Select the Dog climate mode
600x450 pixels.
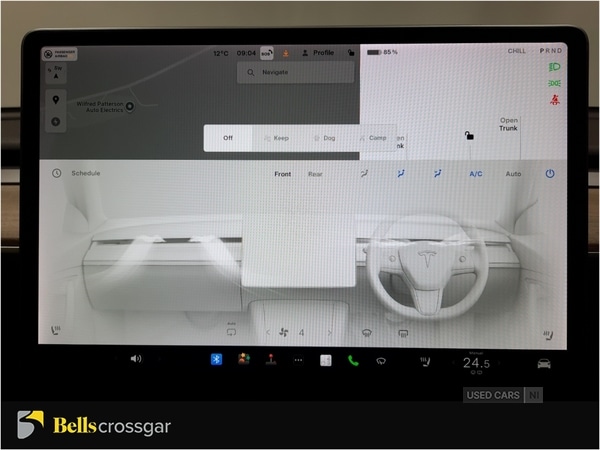tap(326, 138)
